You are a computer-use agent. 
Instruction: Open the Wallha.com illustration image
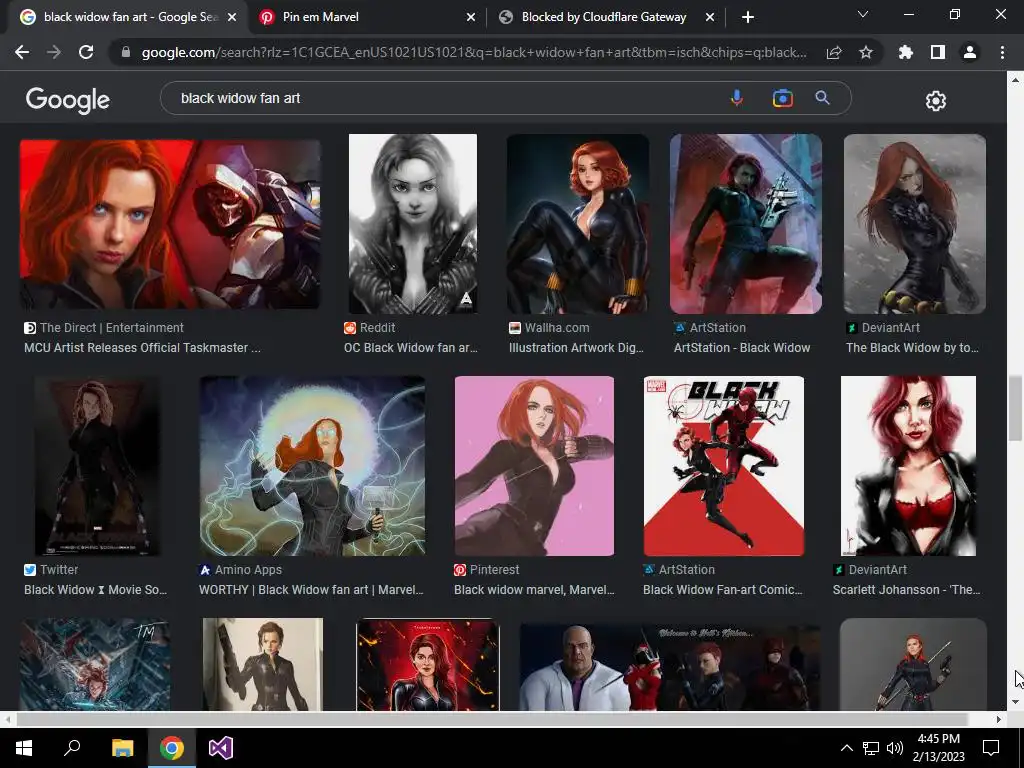point(578,224)
